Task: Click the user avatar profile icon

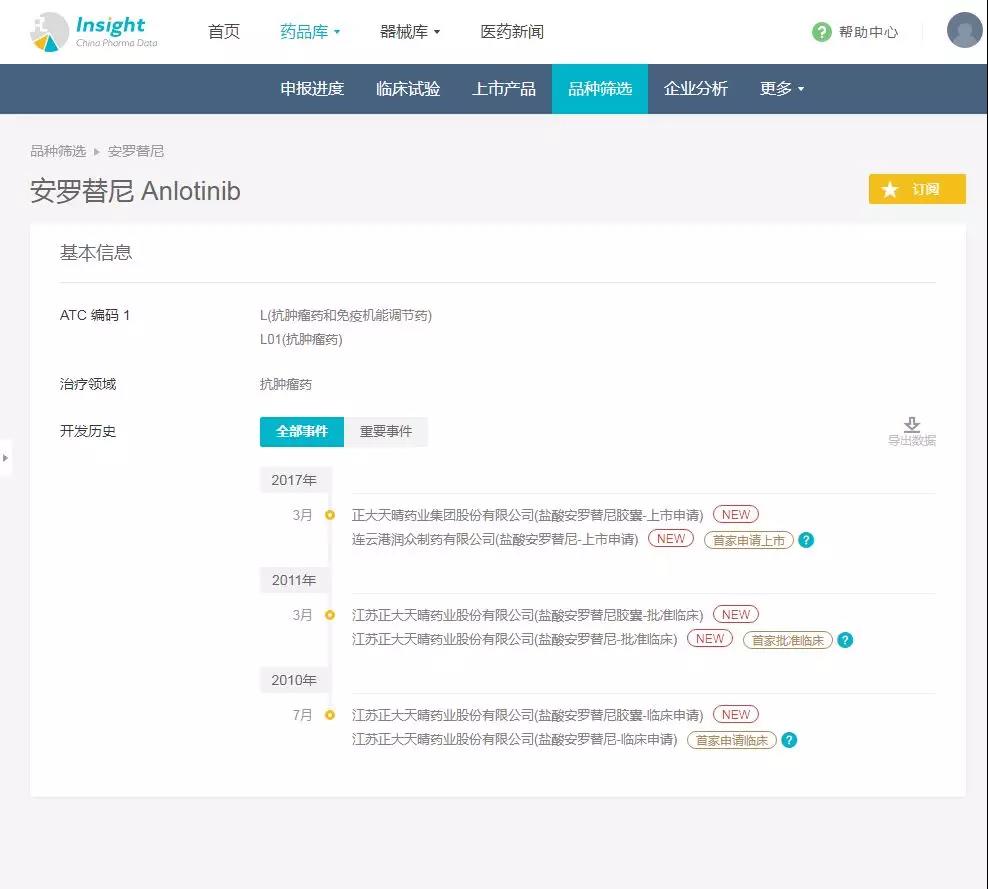Action: [964, 31]
